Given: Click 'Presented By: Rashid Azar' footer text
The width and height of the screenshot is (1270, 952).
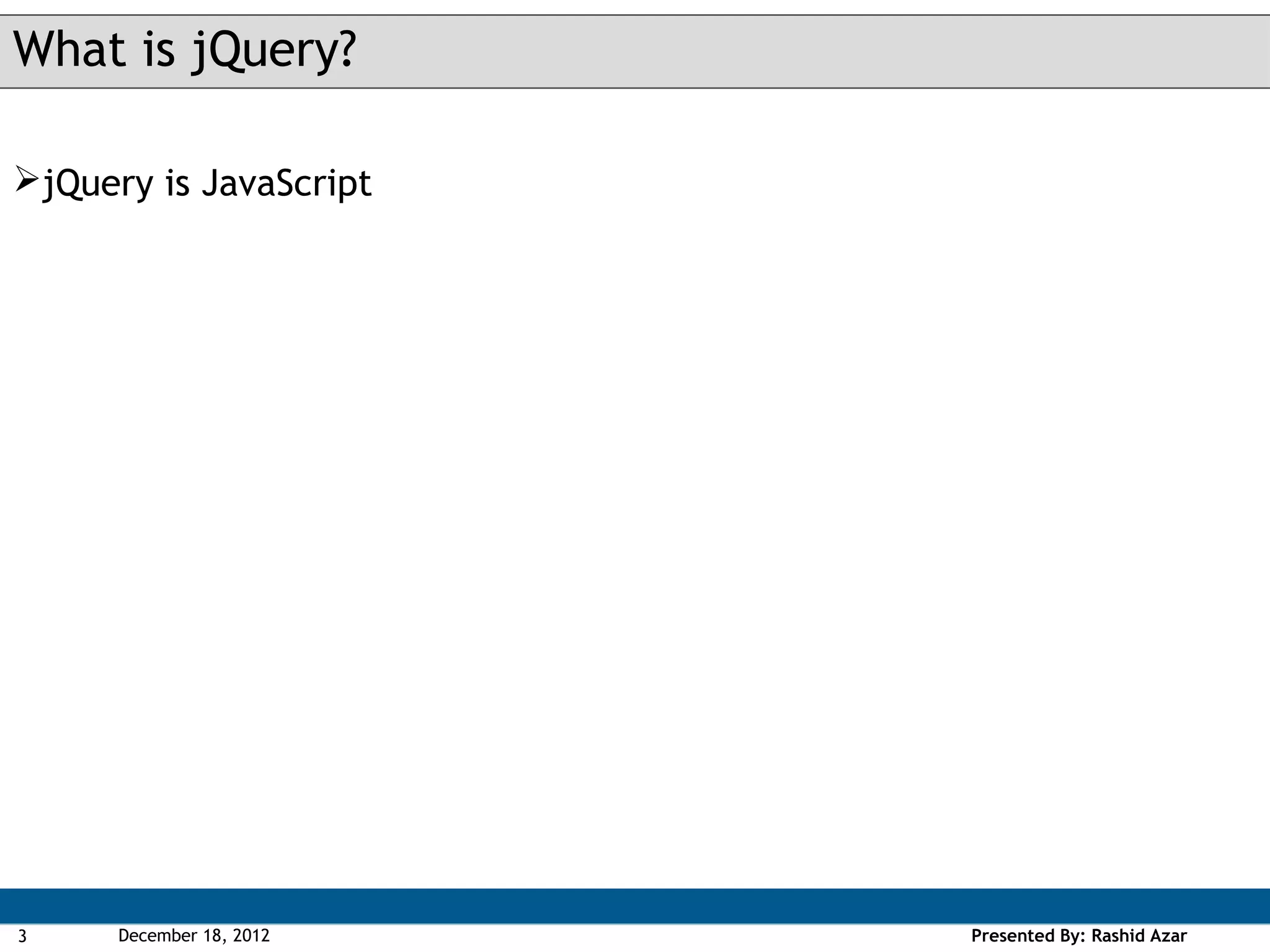Looking at the screenshot, I should coord(1079,935).
